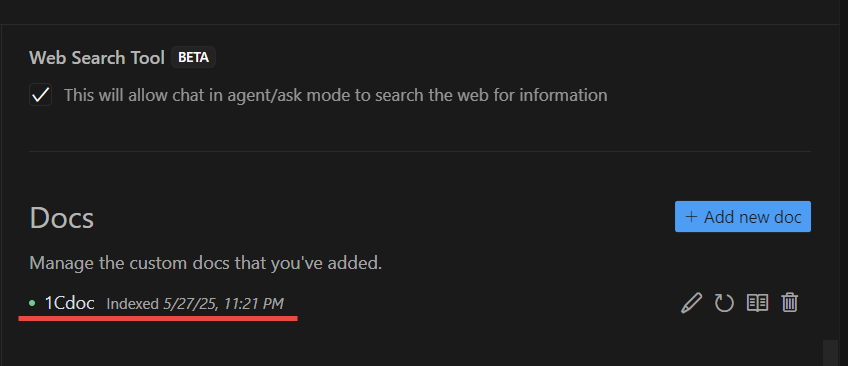This screenshot has height=366, width=848.
Task: Click the web search description label text
Action: pyautogui.click(x=335, y=95)
